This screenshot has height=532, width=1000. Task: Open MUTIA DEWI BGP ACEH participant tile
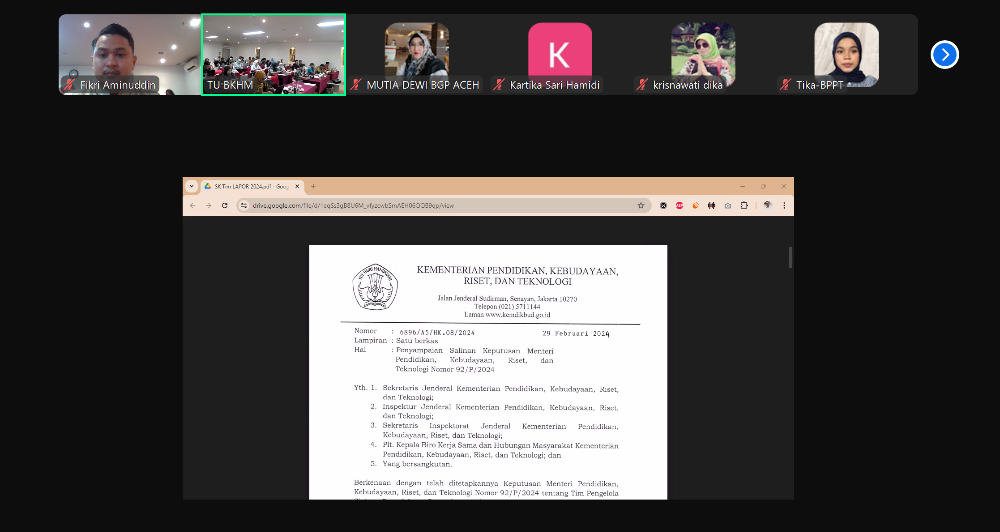pos(416,55)
